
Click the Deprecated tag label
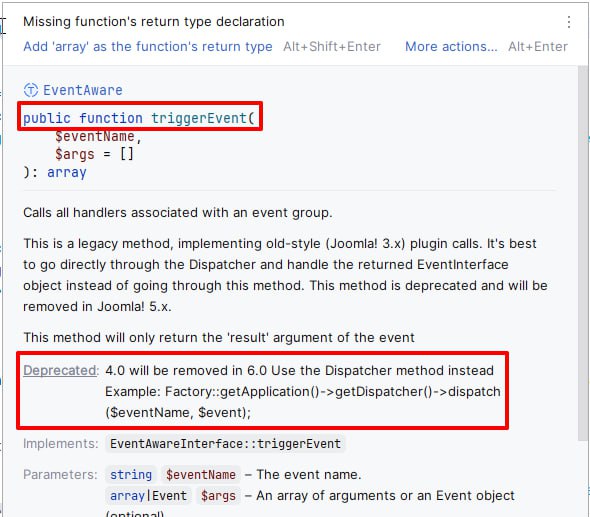point(60,371)
